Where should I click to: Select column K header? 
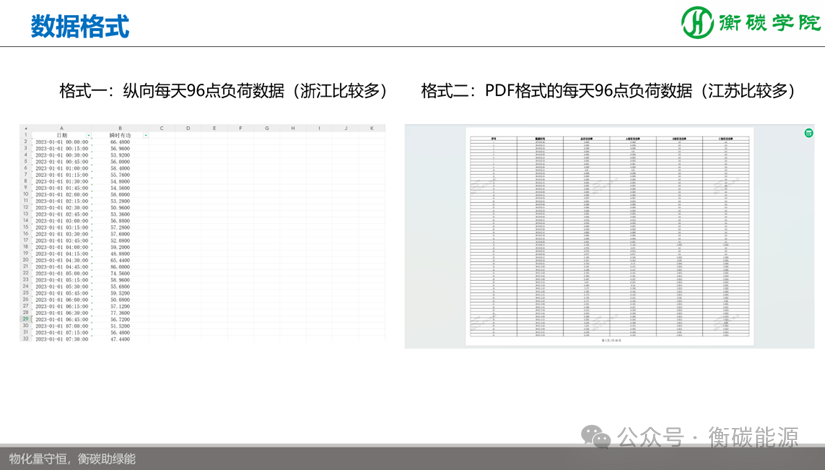pos(372,128)
